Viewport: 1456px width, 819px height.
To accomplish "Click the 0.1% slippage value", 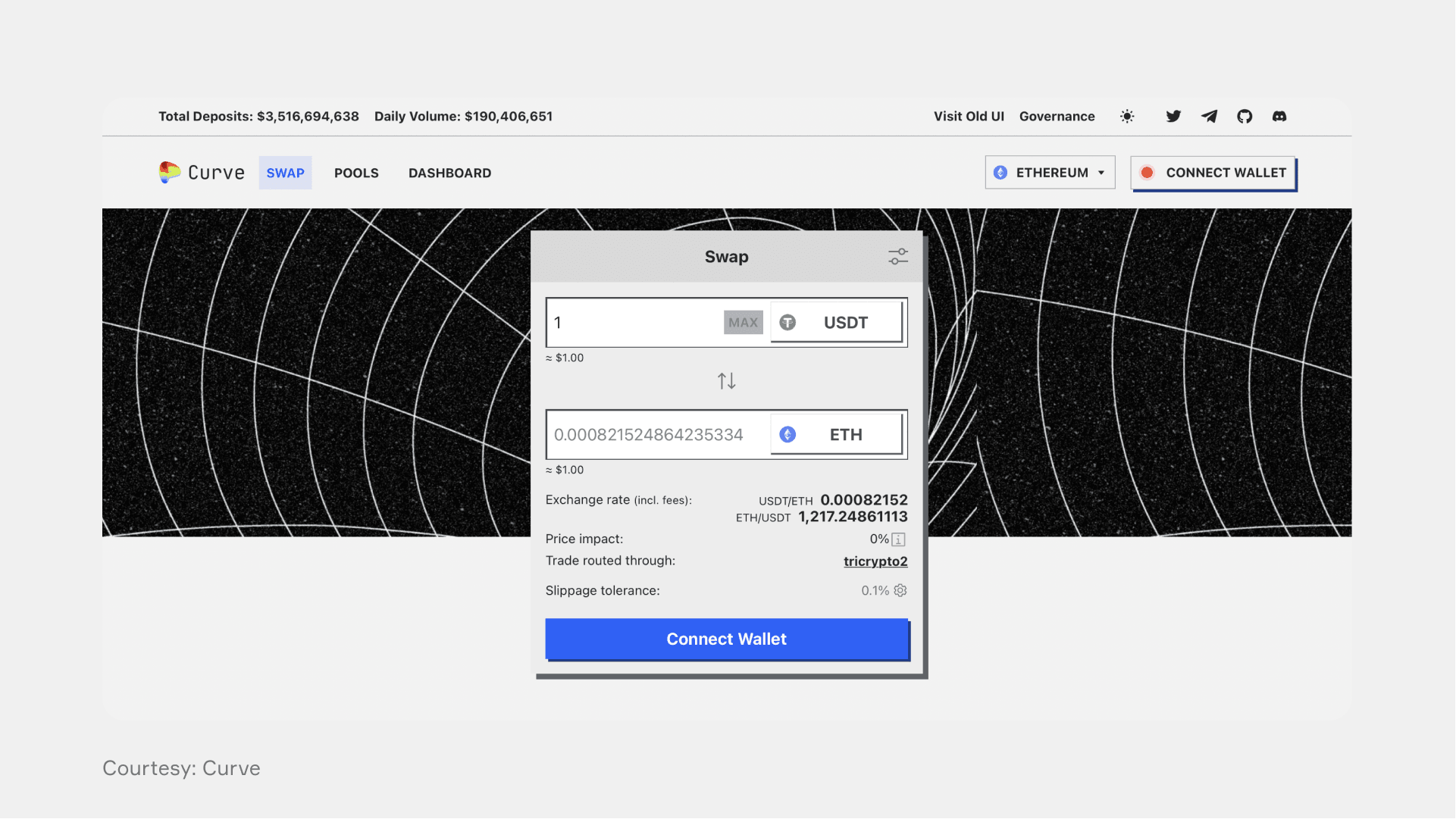I will pyautogui.click(x=875, y=590).
